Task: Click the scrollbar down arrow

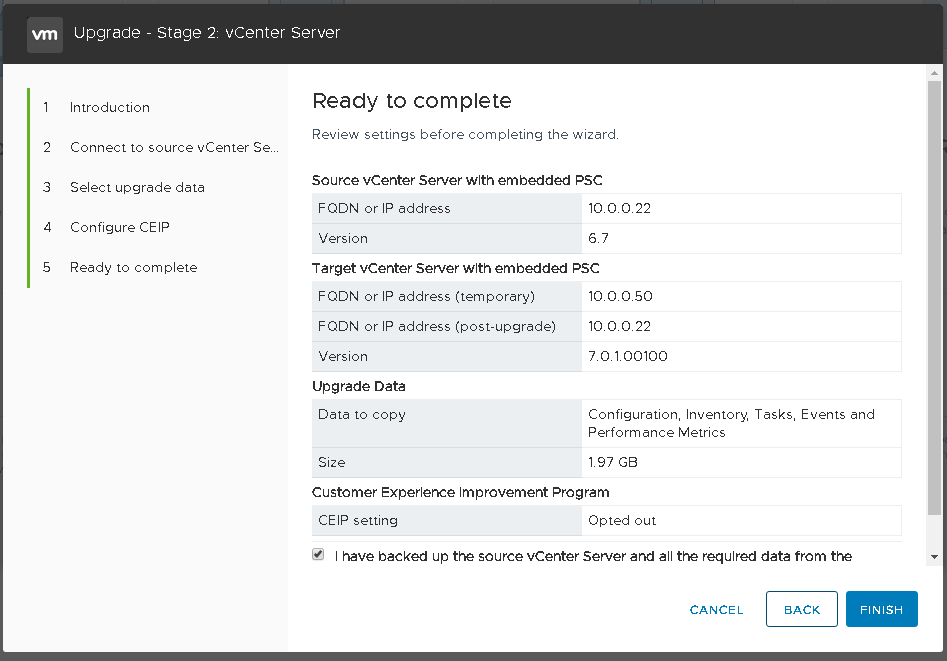Action: (x=934, y=556)
